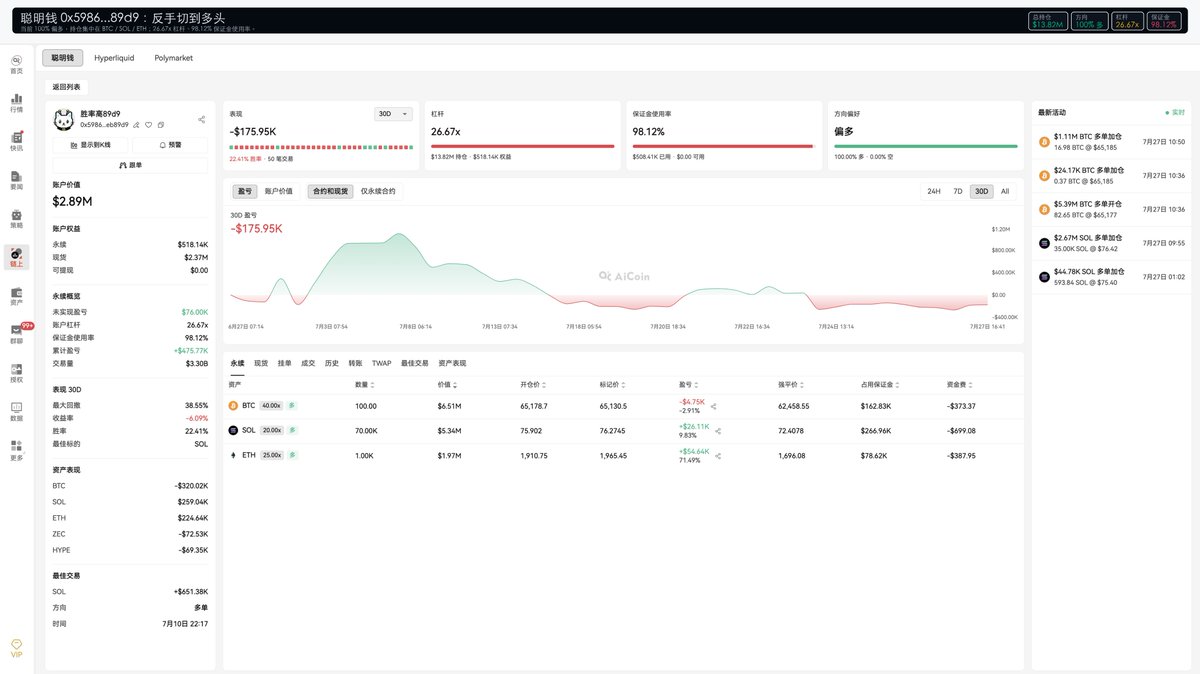The image size is (1200, 674).
Task: Click the win/loss trade squares strip
Action: (321, 146)
